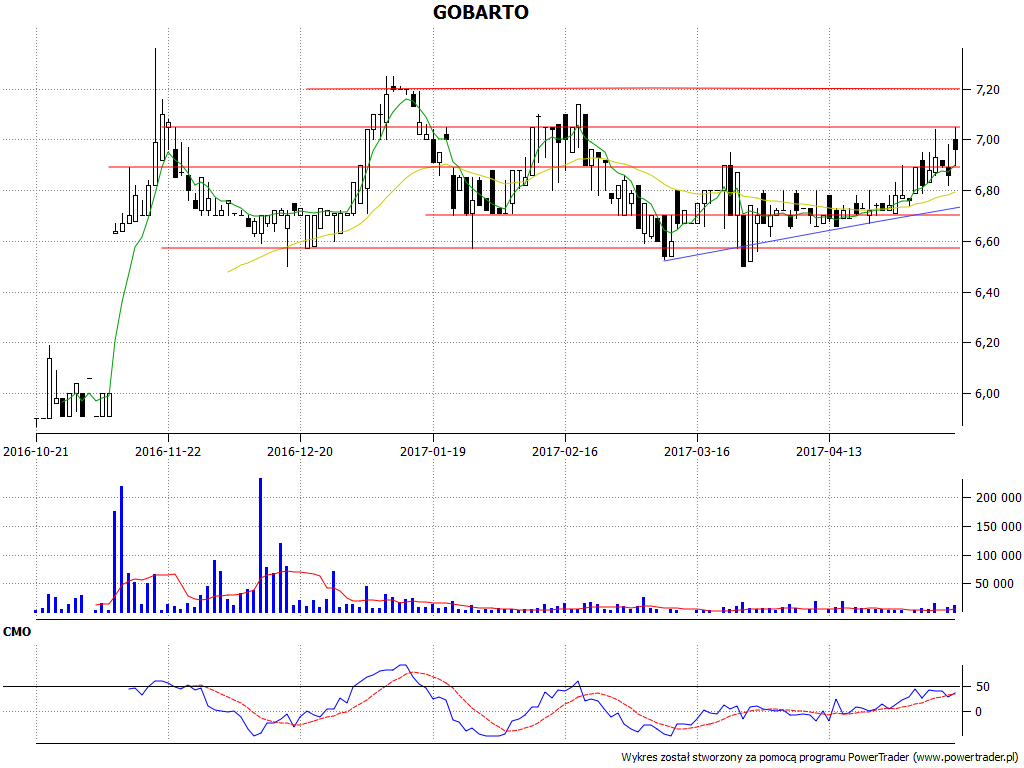Click the 7,00 price axis label
This screenshot has height=768, width=1024.
tap(987, 140)
